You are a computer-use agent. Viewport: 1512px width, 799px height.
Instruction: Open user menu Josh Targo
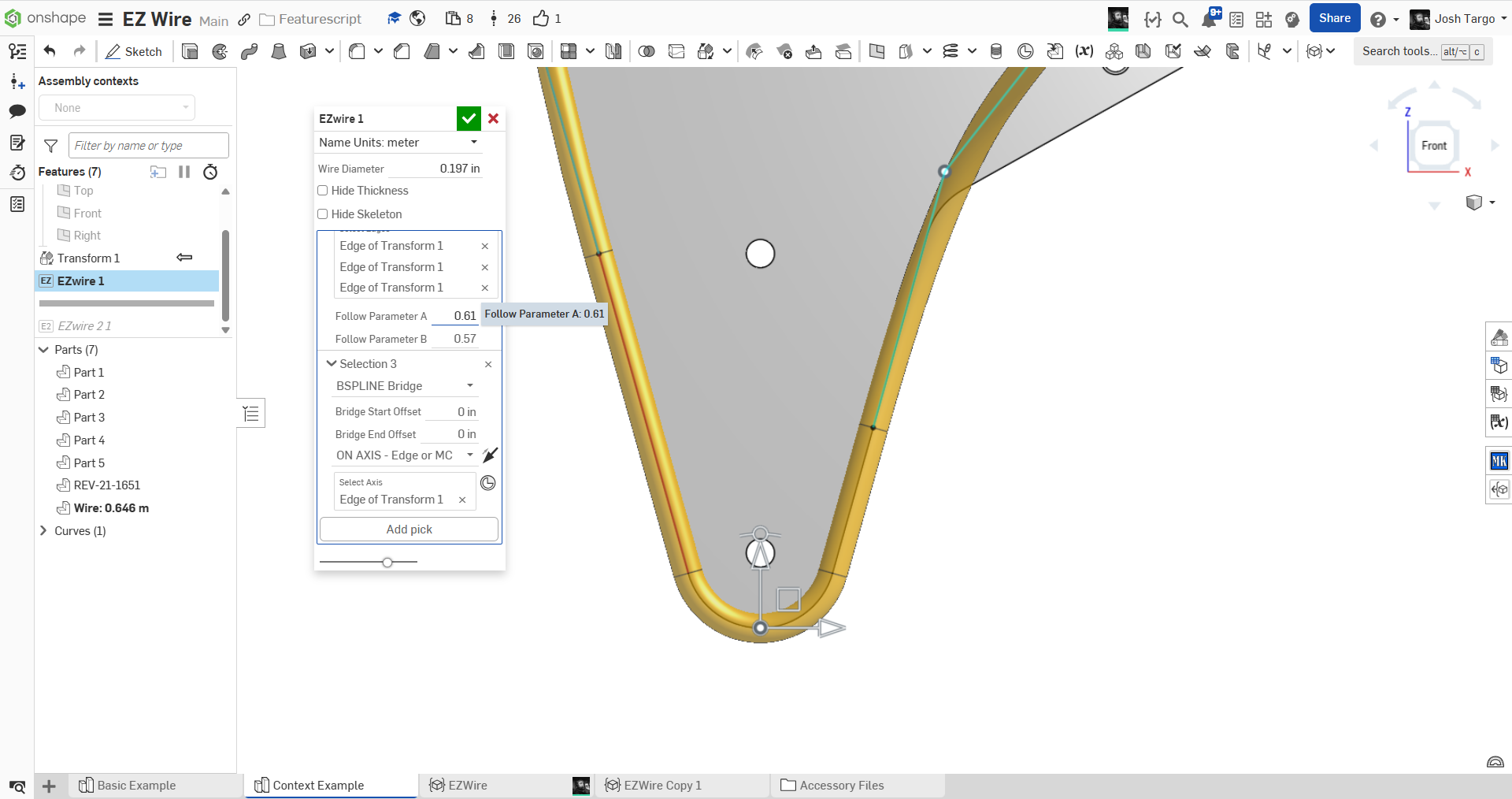1458,19
